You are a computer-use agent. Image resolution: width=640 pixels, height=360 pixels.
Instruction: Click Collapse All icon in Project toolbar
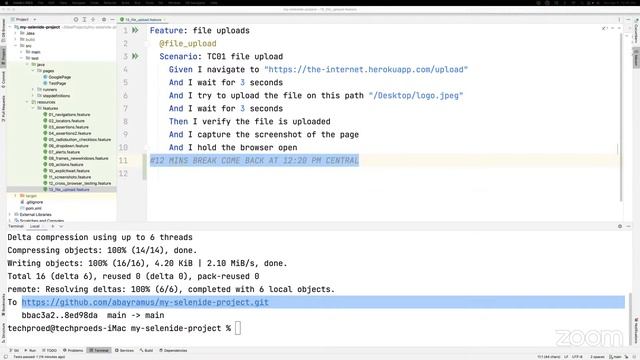point(93,20)
